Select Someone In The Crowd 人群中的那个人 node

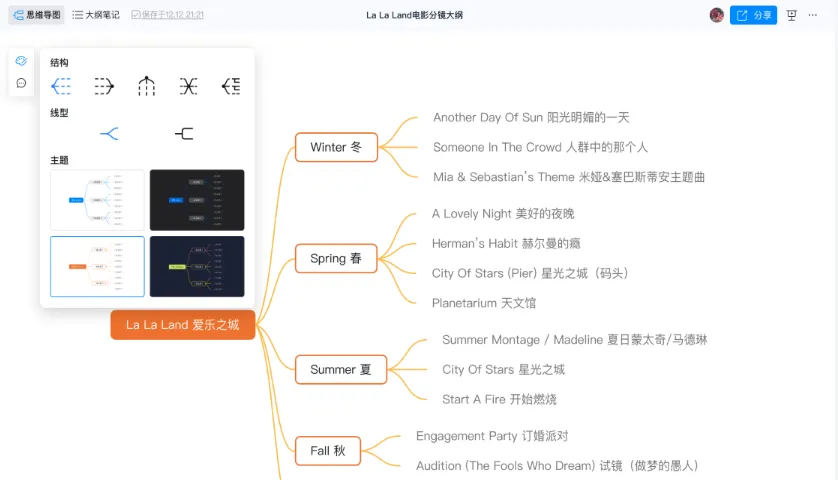pos(540,147)
